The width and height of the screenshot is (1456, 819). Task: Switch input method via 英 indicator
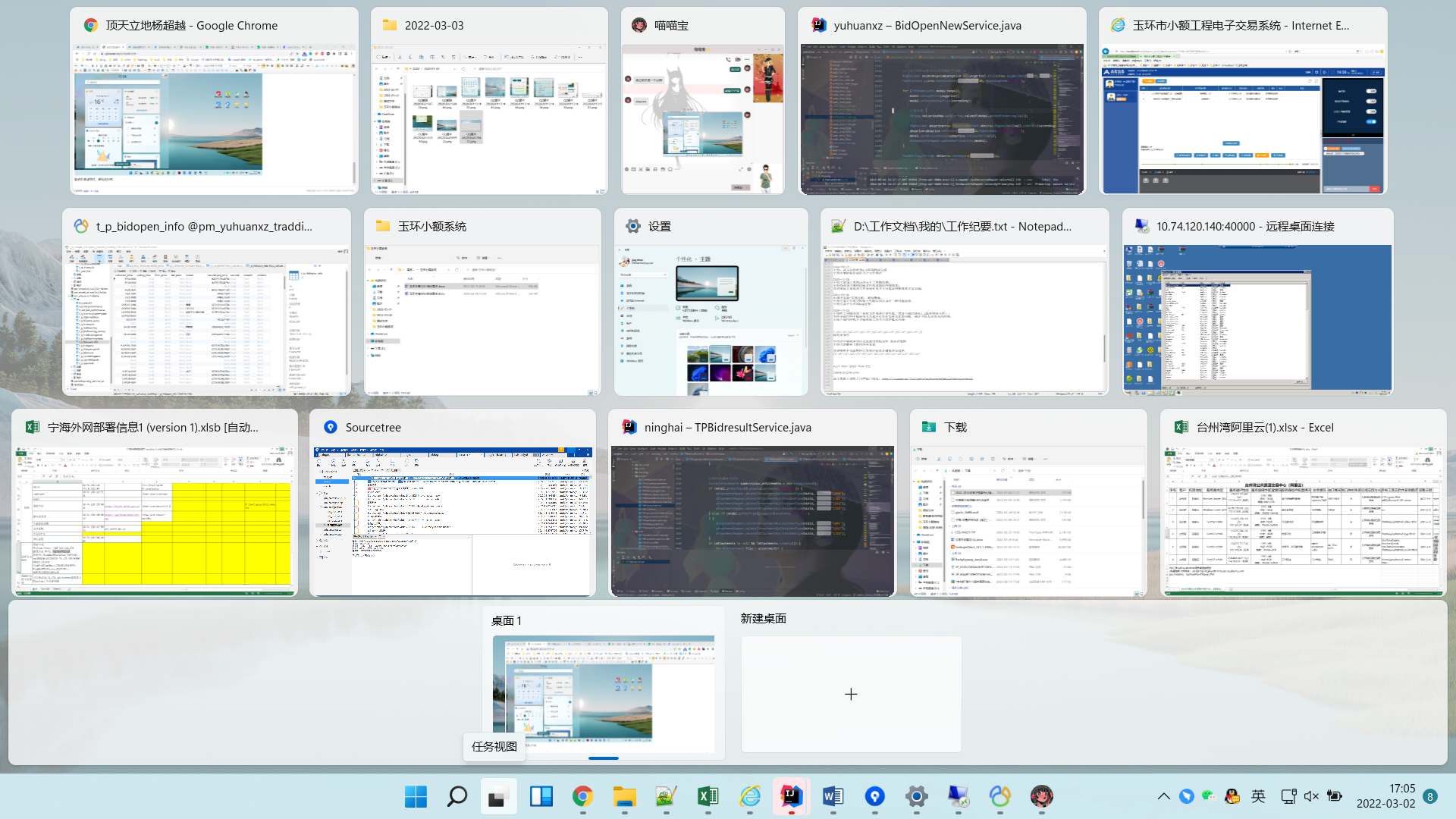click(1258, 796)
